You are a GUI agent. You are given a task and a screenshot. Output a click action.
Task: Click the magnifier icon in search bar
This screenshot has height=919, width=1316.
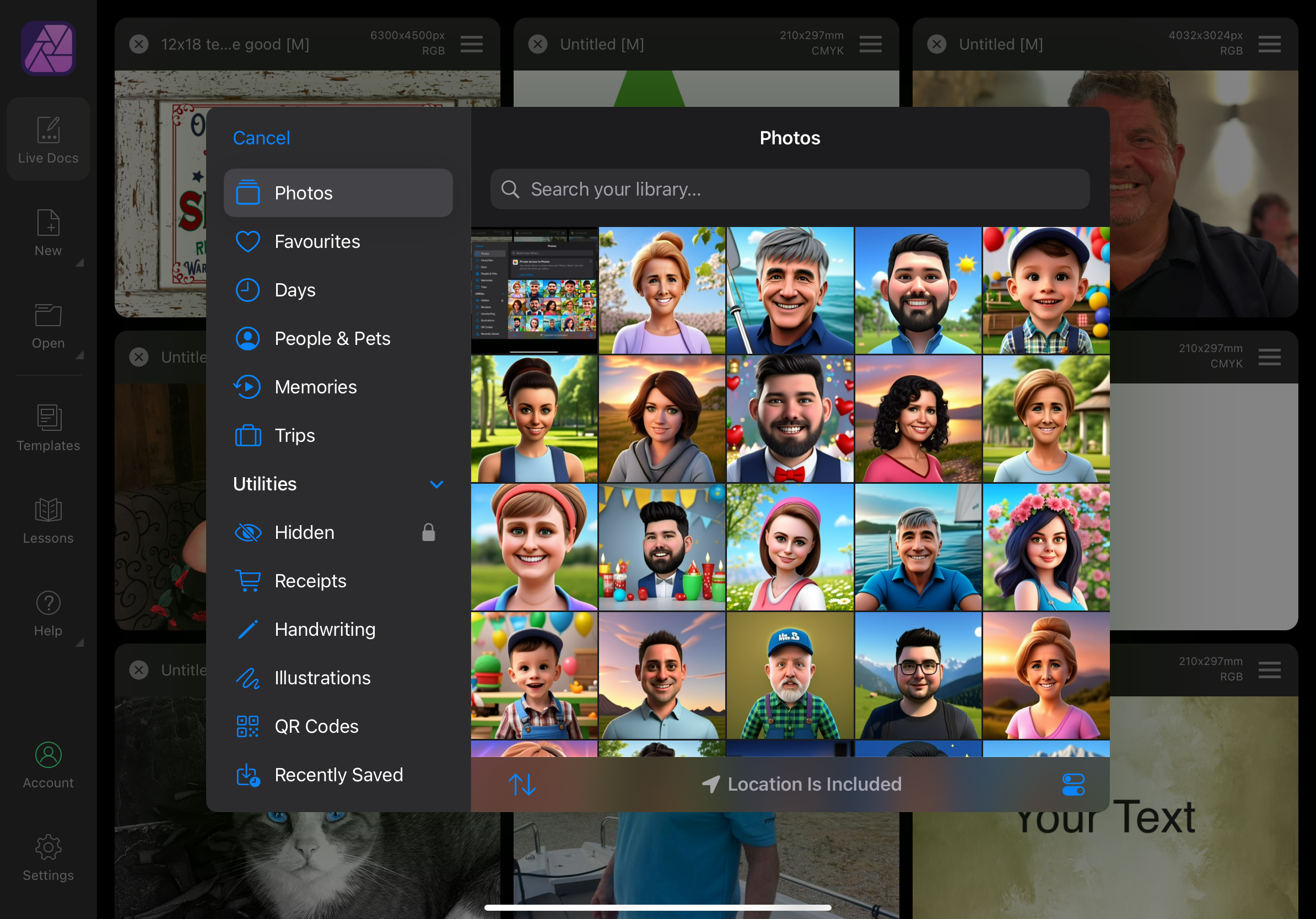coord(510,189)
